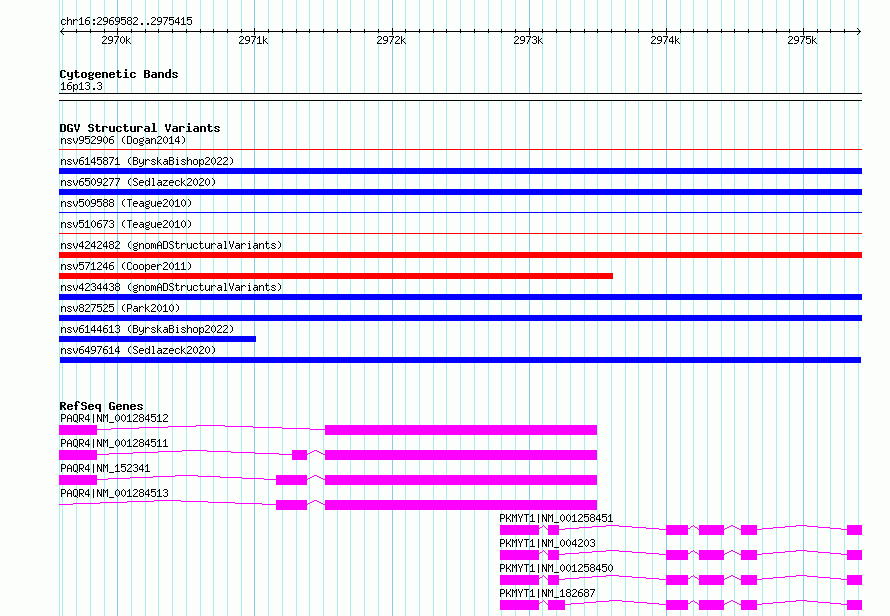Screen dimensions: 890x616
Task: Click the large exon of PAQR4 NM_152341
Action: point(461,480)
